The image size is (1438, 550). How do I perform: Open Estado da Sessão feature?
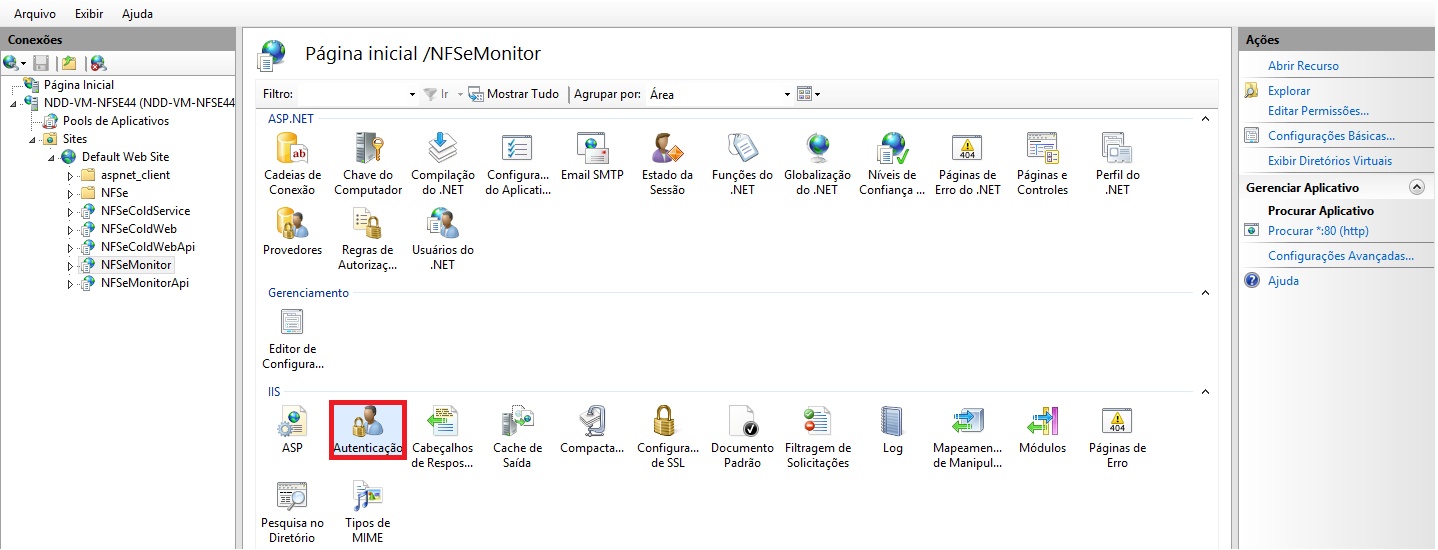click(667, 164)
